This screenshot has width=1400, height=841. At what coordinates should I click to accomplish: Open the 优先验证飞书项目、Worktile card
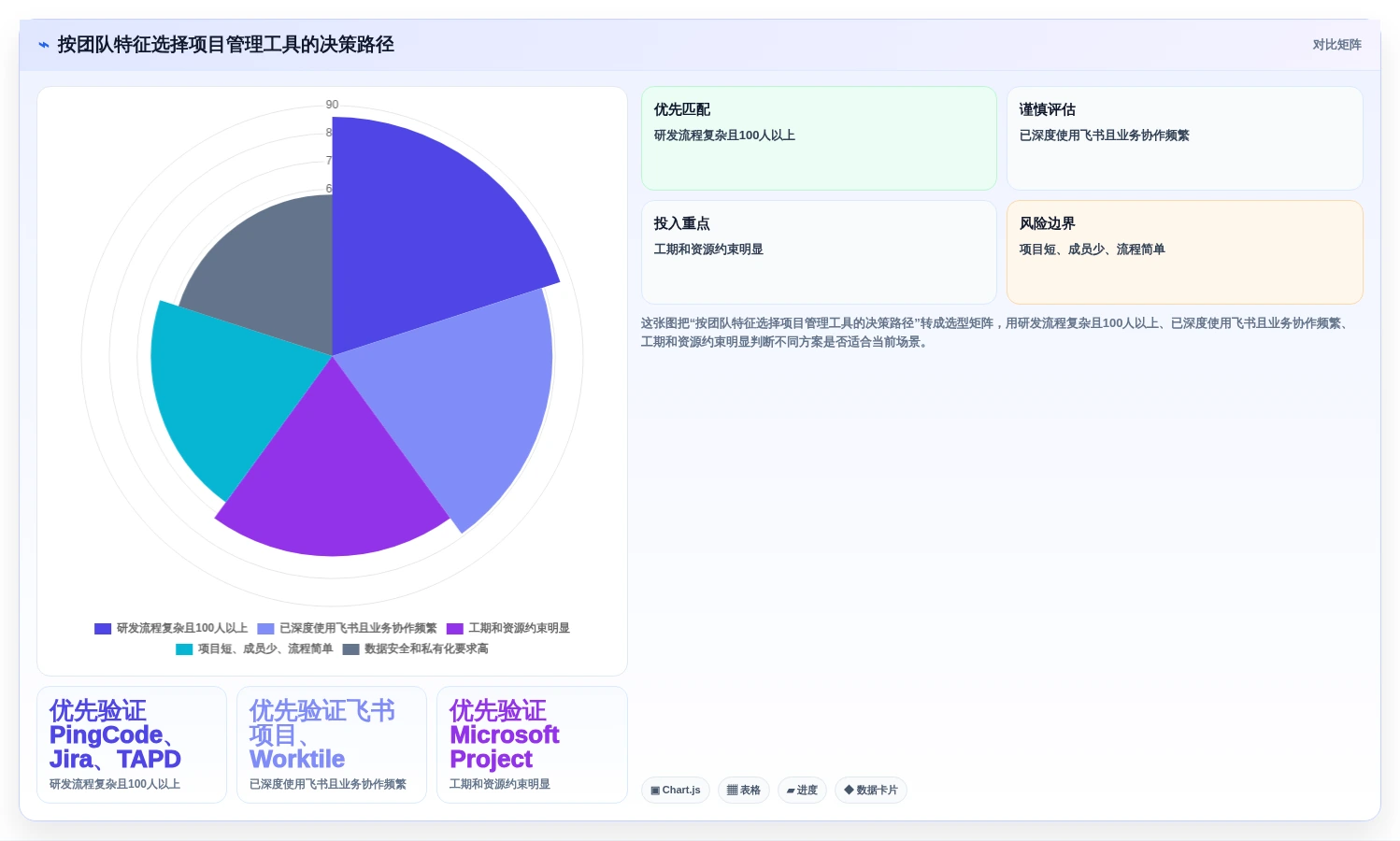[332, 745]
